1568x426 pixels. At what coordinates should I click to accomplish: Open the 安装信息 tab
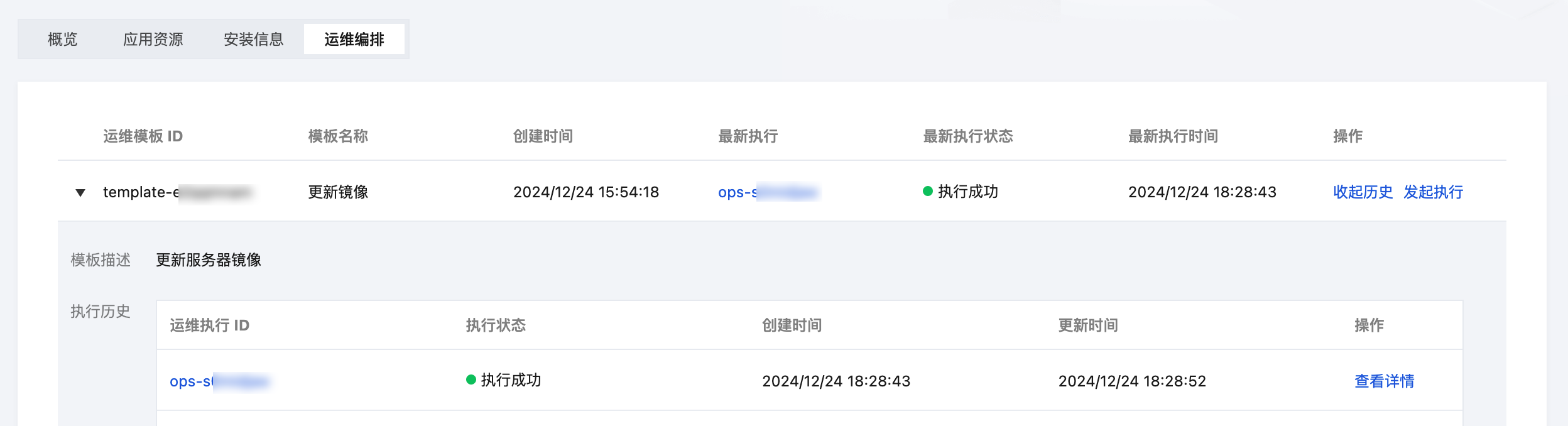point(254,39)
